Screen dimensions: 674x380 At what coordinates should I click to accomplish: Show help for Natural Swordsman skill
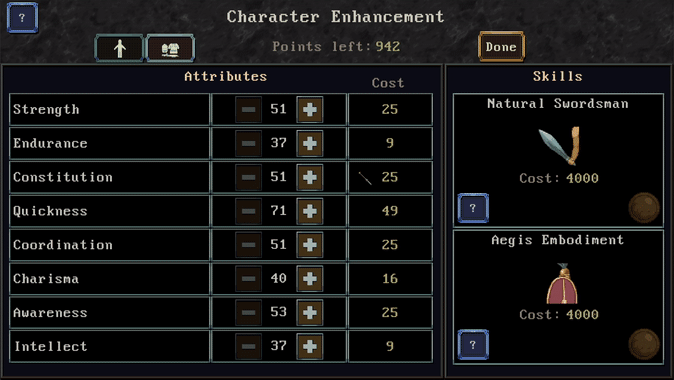click(473, 208)
